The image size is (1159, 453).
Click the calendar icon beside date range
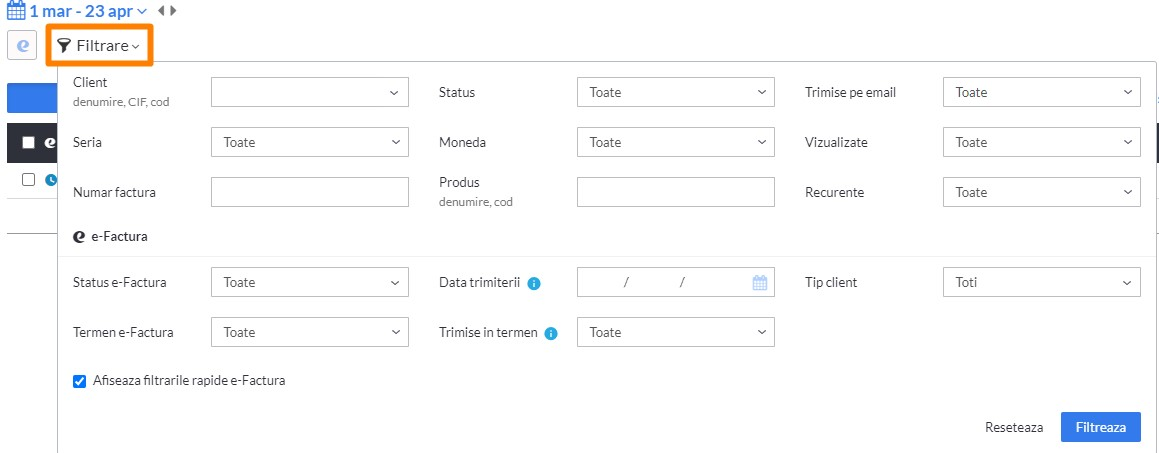[16, 10]
